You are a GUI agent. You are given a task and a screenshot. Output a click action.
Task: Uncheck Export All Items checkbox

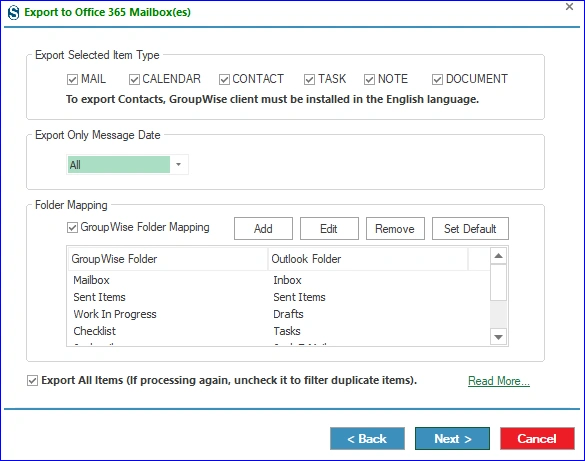tap(32, 380)
